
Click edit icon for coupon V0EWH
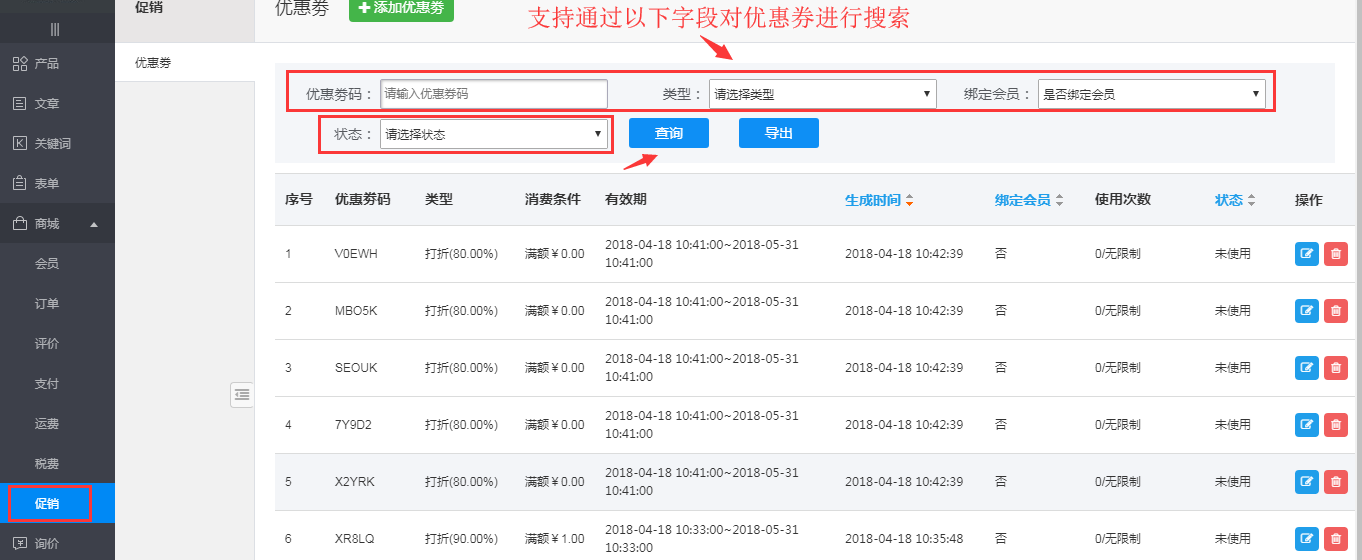(1307, 254)
